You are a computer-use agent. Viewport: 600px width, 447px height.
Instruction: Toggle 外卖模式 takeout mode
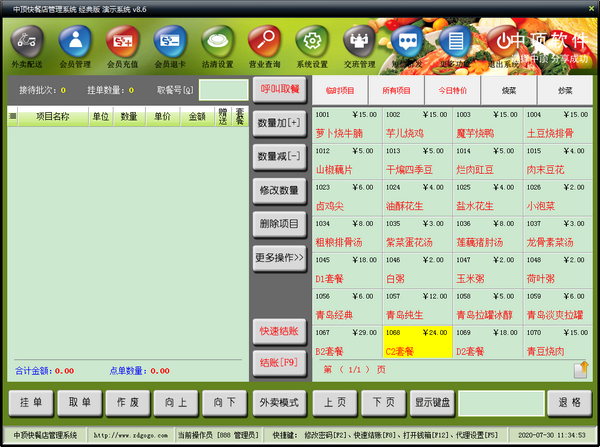click(279, 403)
